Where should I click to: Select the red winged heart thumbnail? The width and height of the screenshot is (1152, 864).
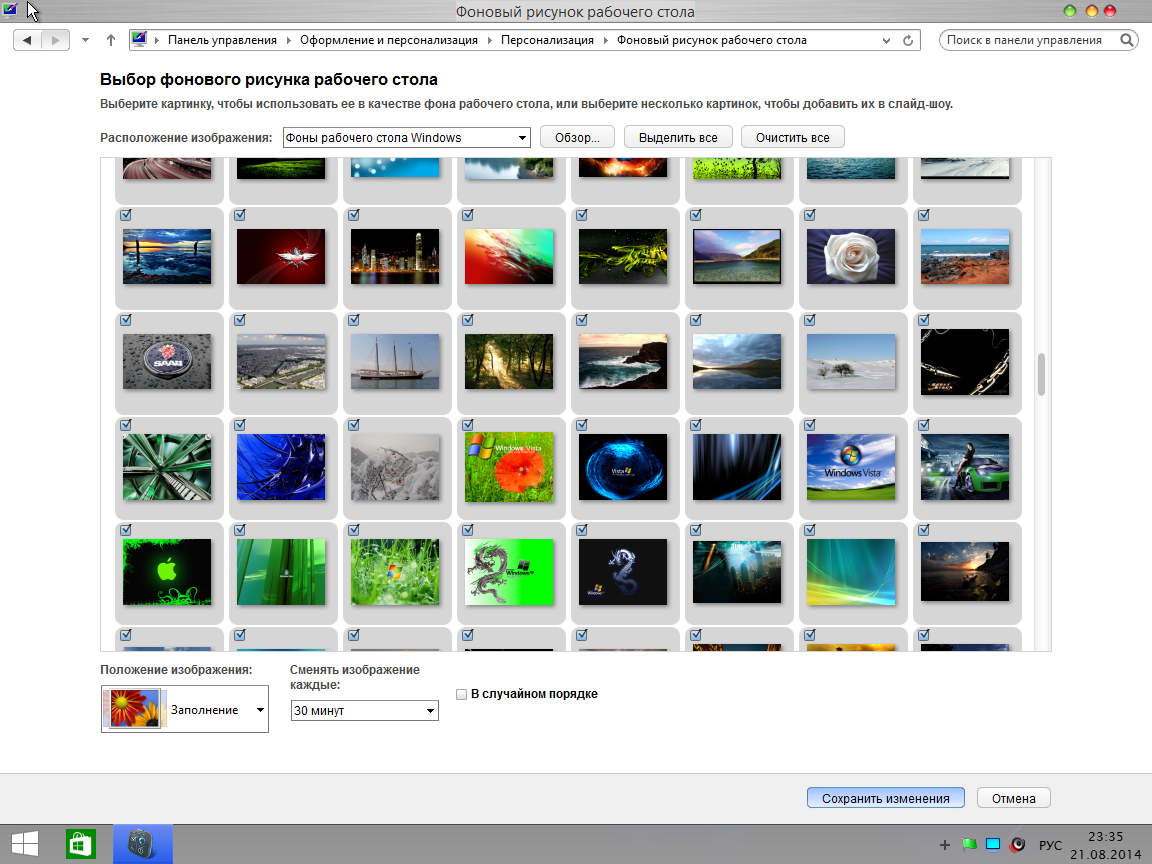[x=281, y=256]
